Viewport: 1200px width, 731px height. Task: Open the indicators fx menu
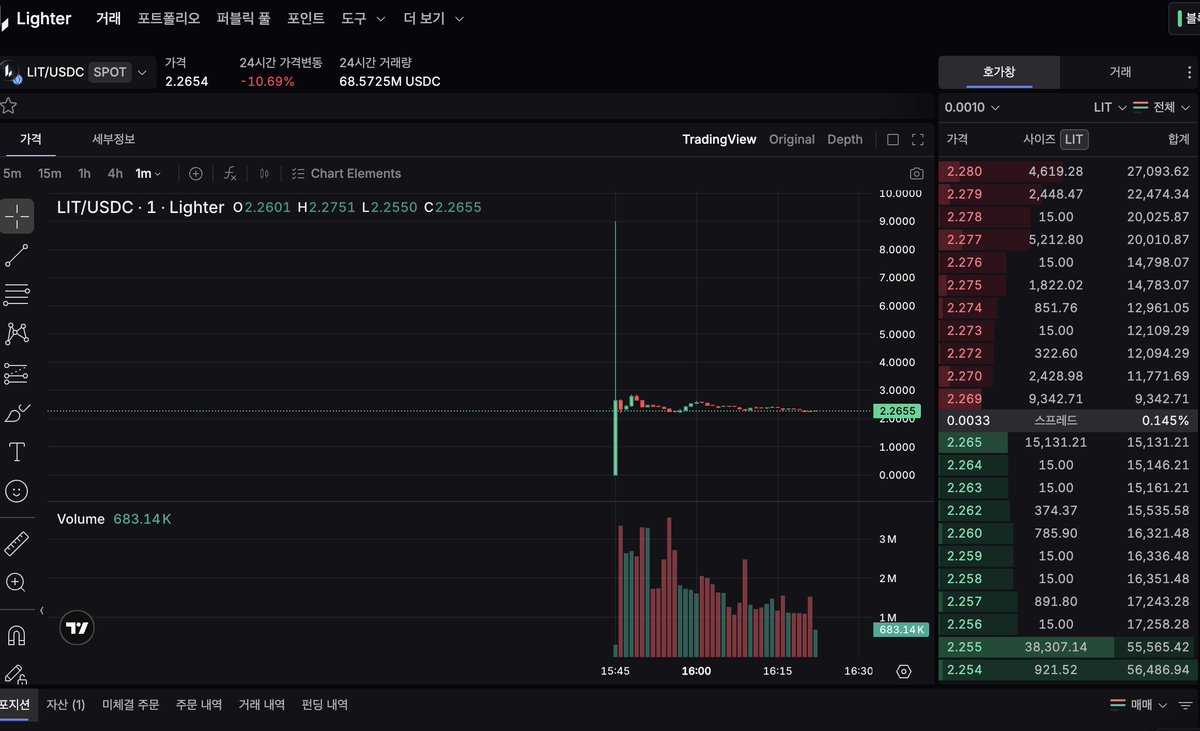pos(230,173)
